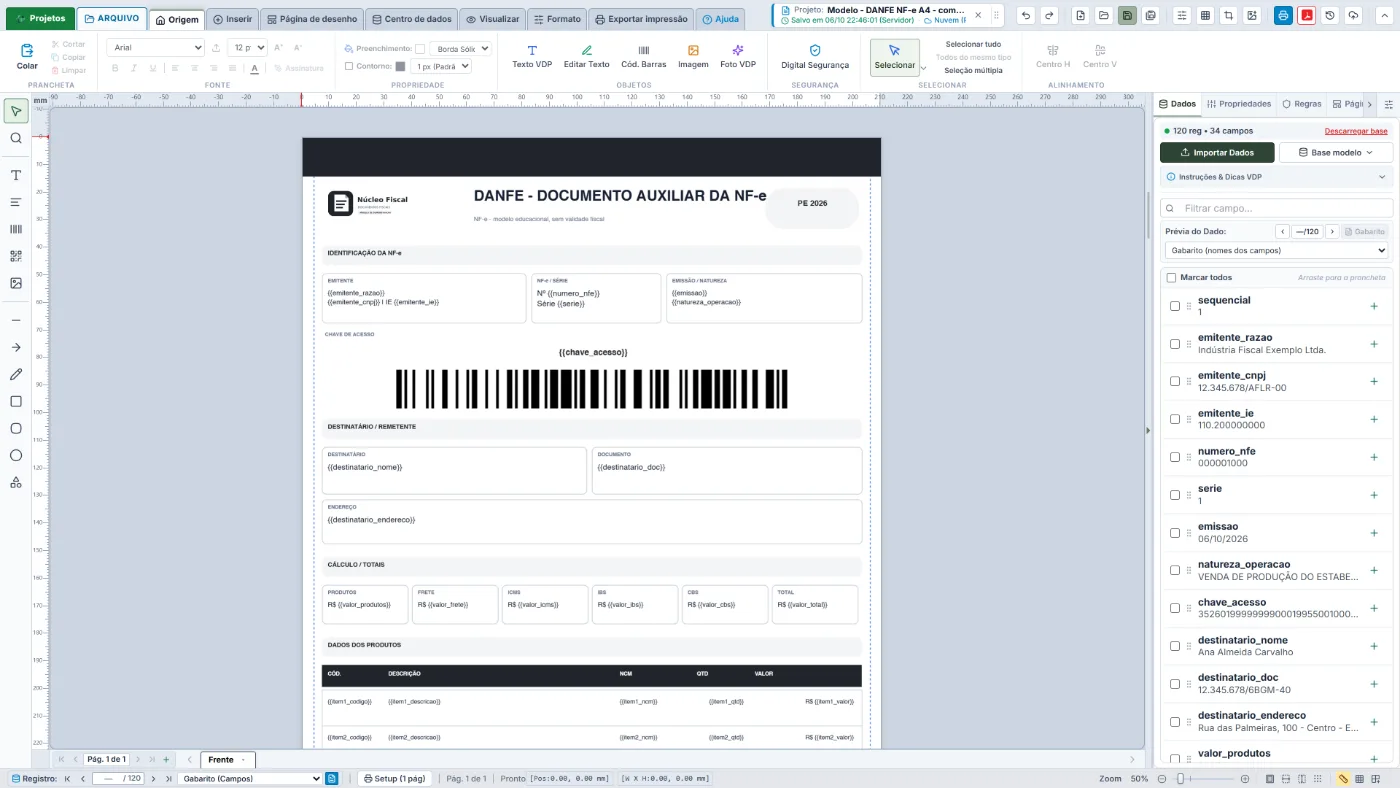Click the Descarregar base link
This screenshot has height=788, width=1400.
pyautogui.click(x=1356, y=131)
